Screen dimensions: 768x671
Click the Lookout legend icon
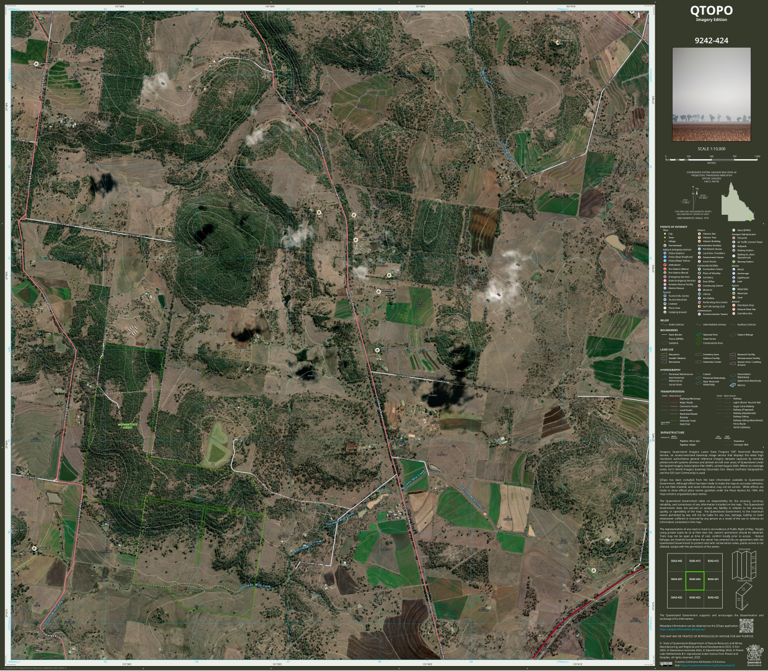tap(665, 304)
